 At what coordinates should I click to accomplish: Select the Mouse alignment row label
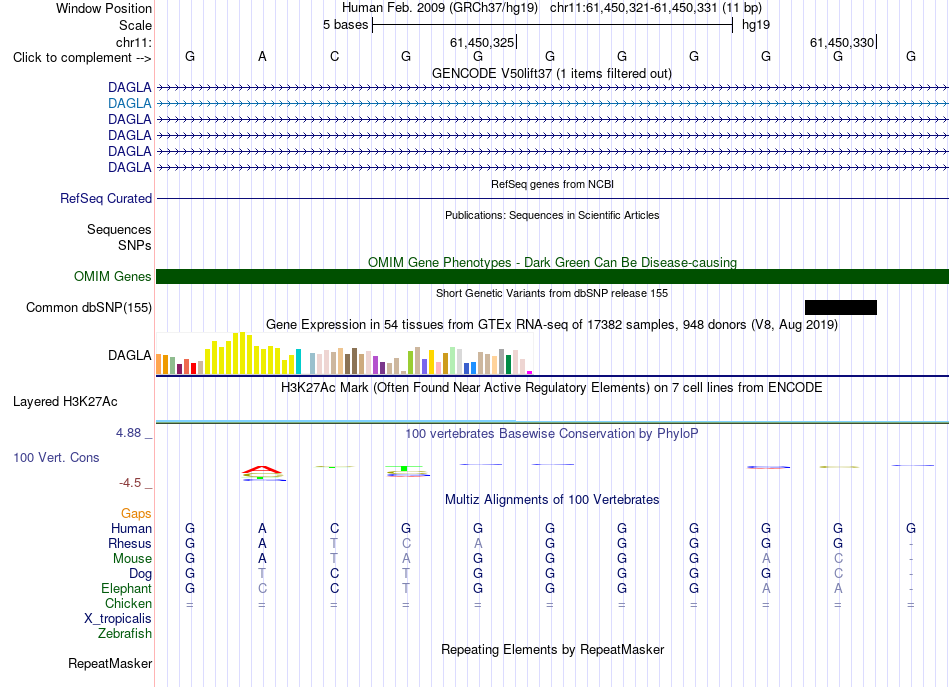point(132,559)
